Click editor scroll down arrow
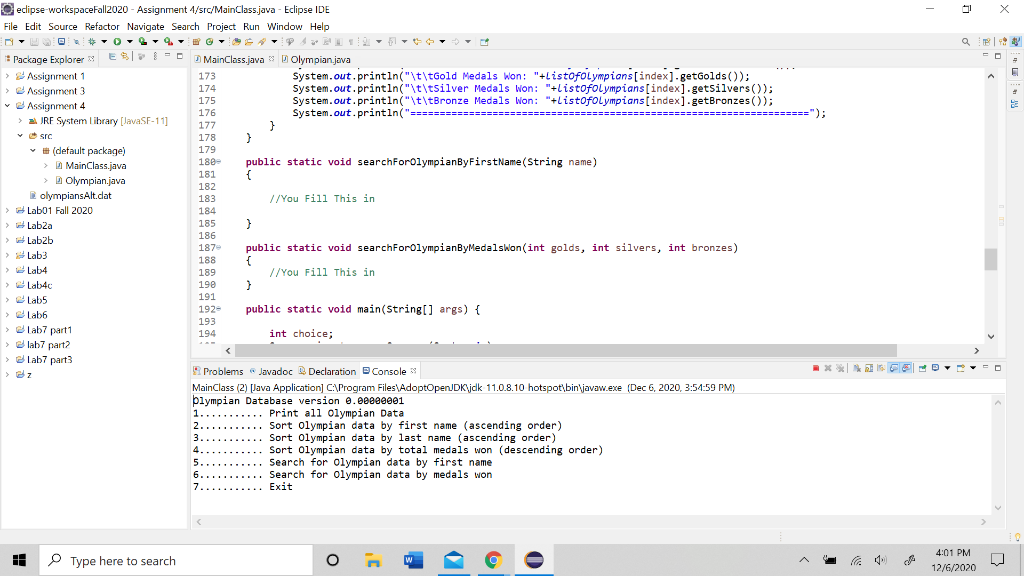This screenshot has width=1024, height=576. pyautogui.click(x=991, y=336)
